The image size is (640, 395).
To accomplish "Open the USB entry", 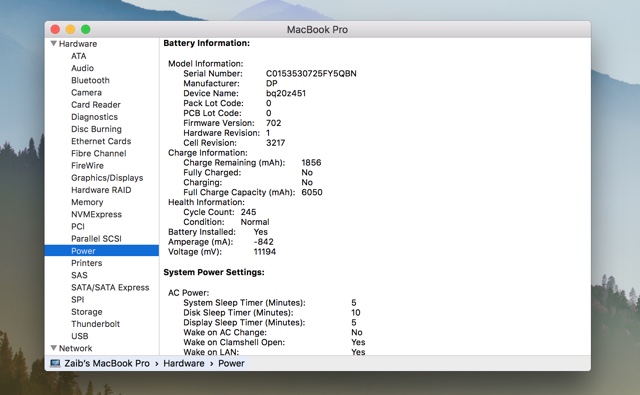I will tap(80, 336).
